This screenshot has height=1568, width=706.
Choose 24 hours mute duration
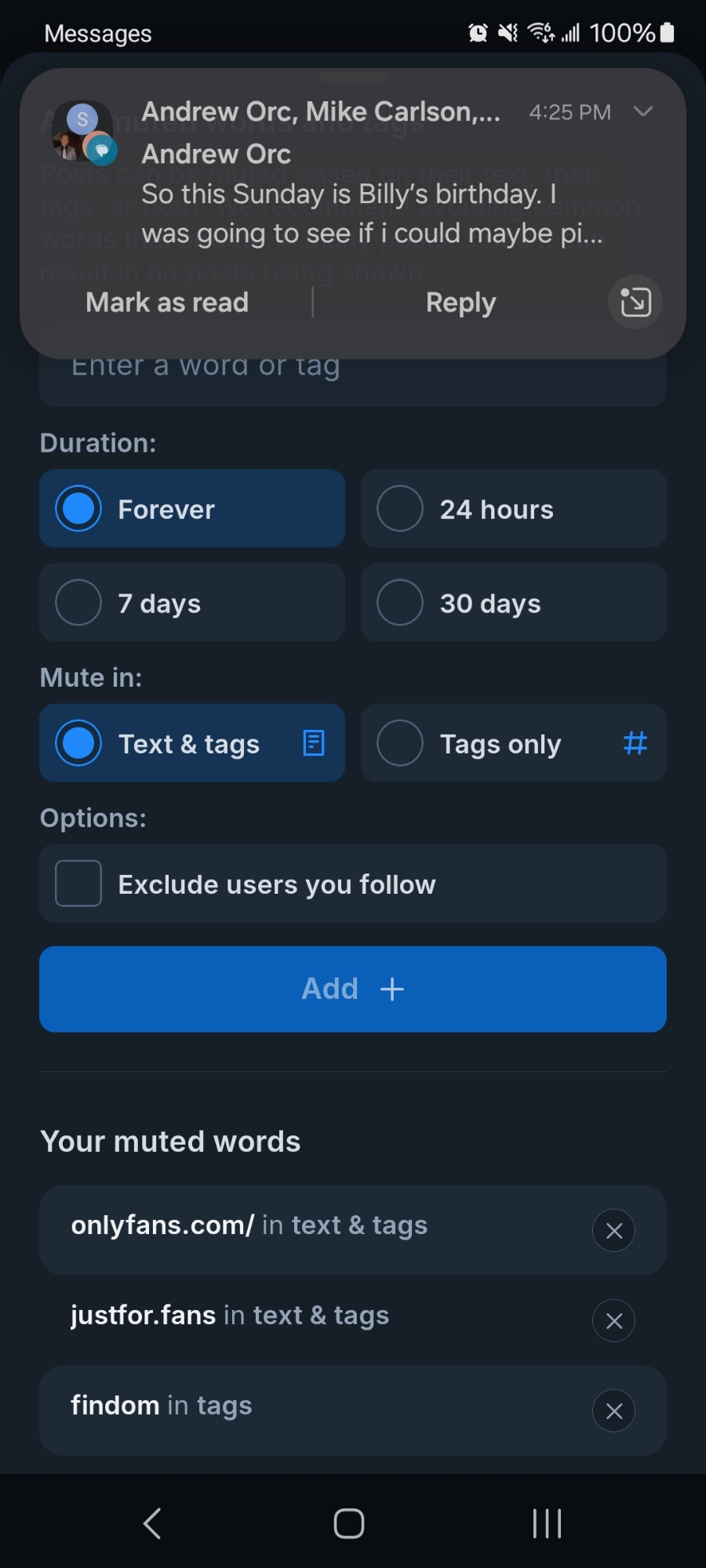pos(513,509)
